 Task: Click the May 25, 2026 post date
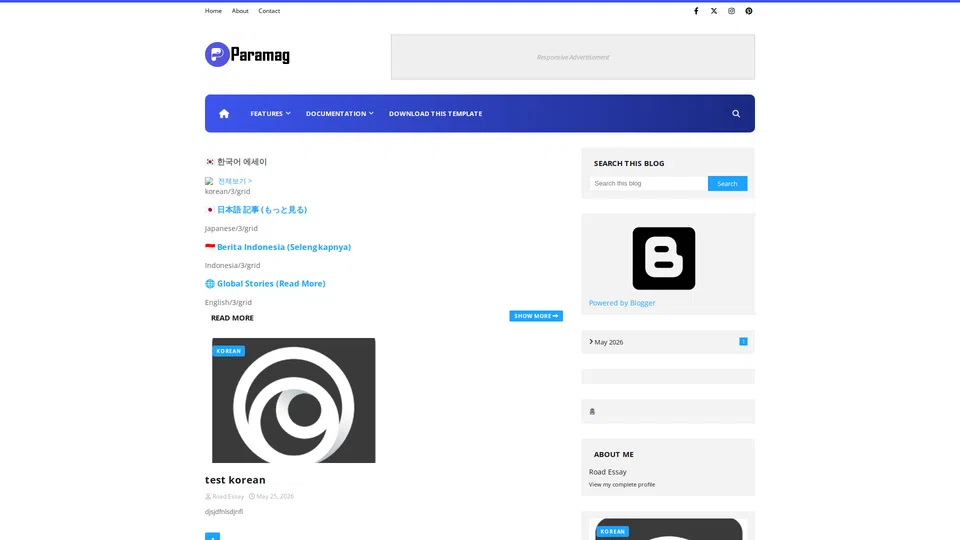(275, 497)
